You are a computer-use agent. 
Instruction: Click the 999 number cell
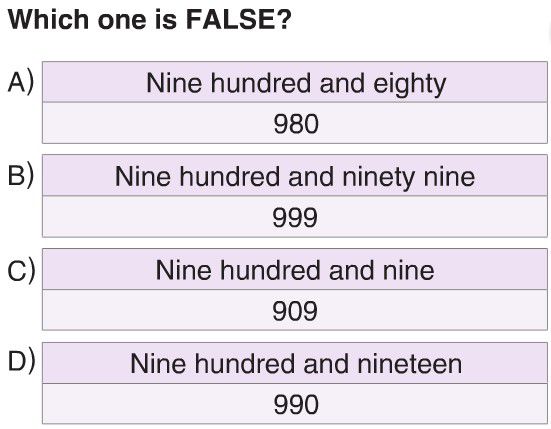click(295, 216)
